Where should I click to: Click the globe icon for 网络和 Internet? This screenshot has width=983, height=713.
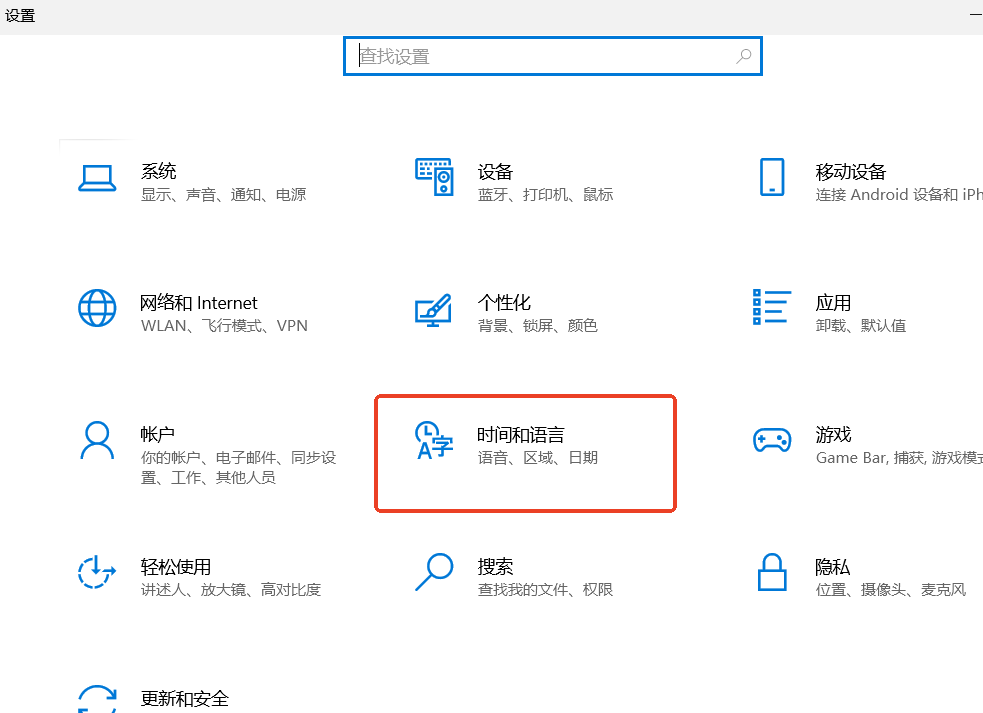click(97, 308)
